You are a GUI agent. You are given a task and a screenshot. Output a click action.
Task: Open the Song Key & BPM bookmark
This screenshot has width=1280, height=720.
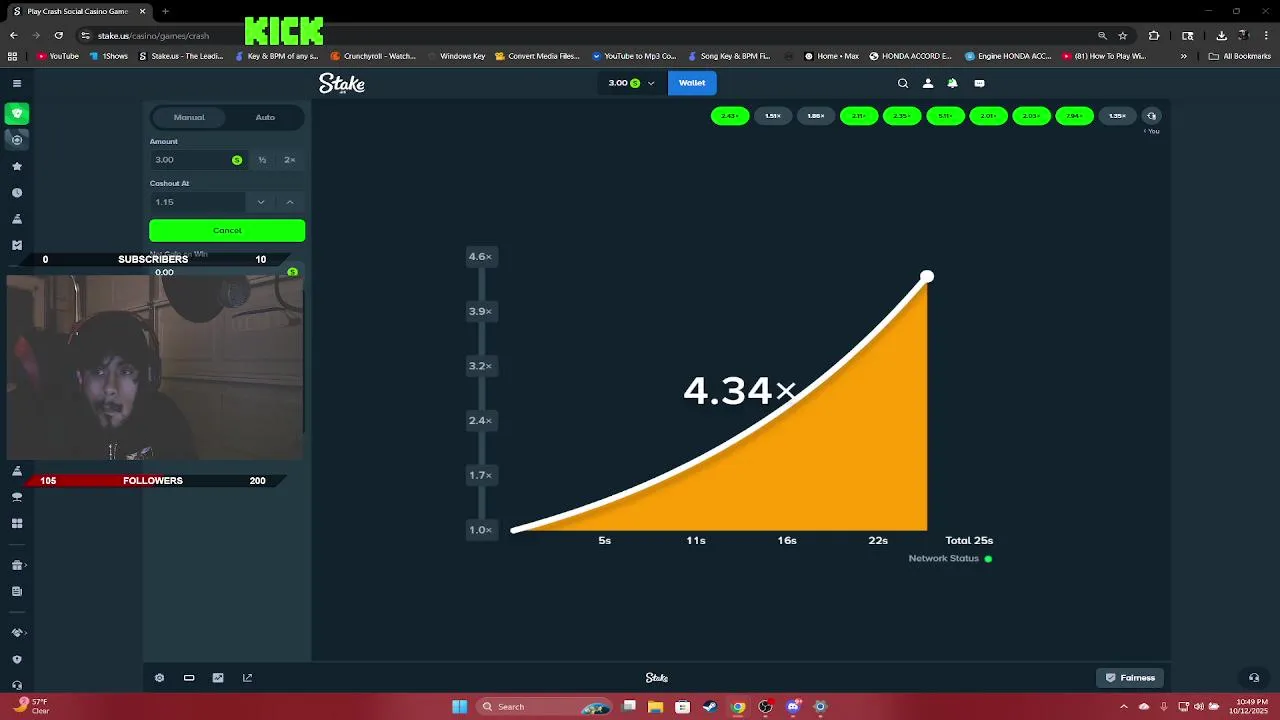pyautogui.click(x=729, y=56)
